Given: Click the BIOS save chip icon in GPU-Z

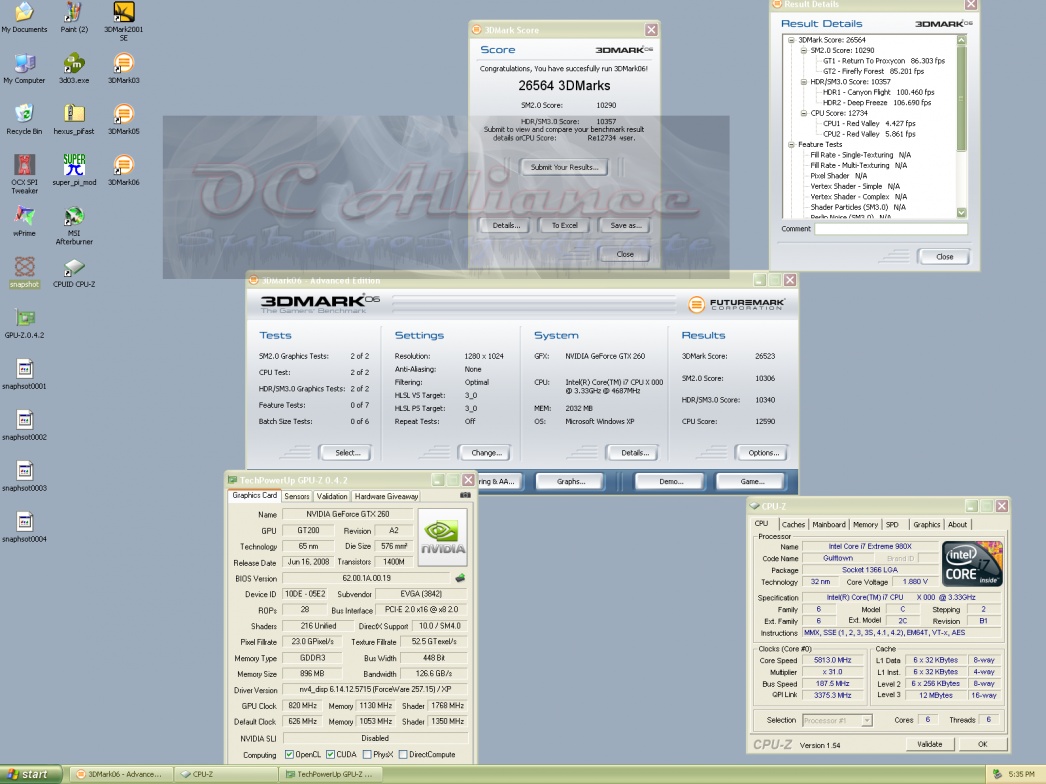Looking at the screenshot, I should pyautogui.click(x=460, y=578).
